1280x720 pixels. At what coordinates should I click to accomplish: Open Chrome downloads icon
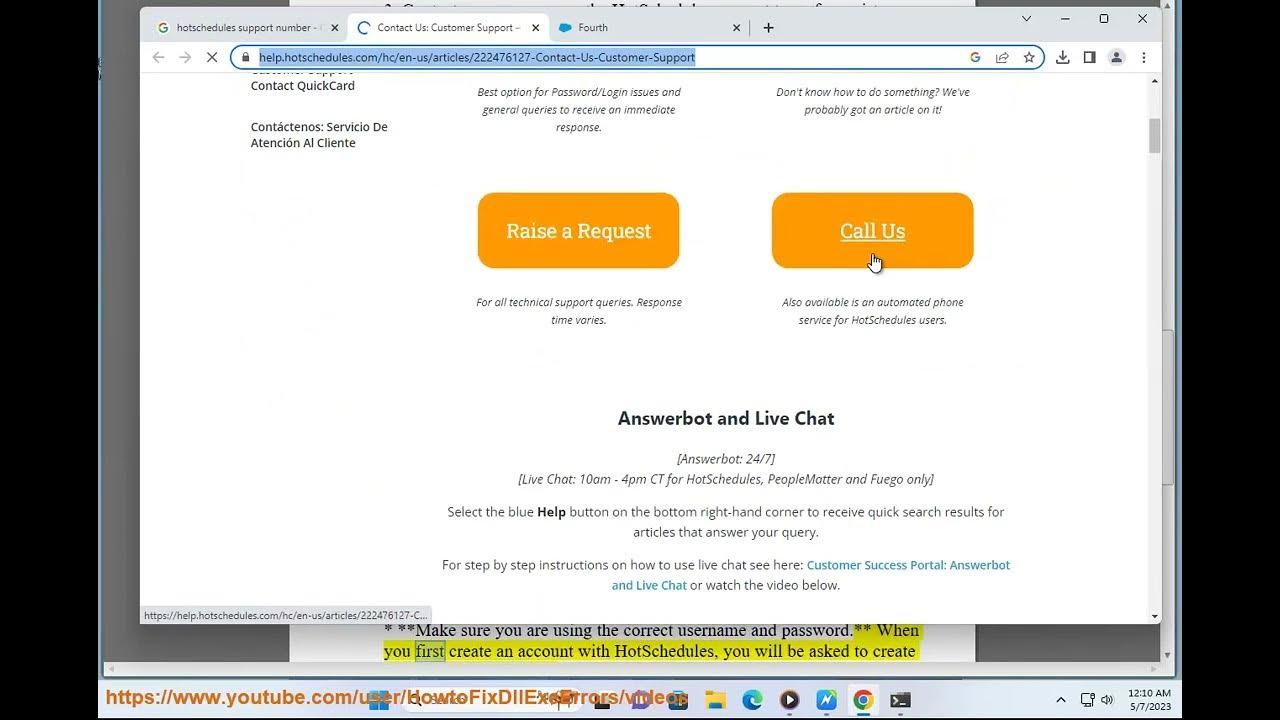click(1063, 58)
